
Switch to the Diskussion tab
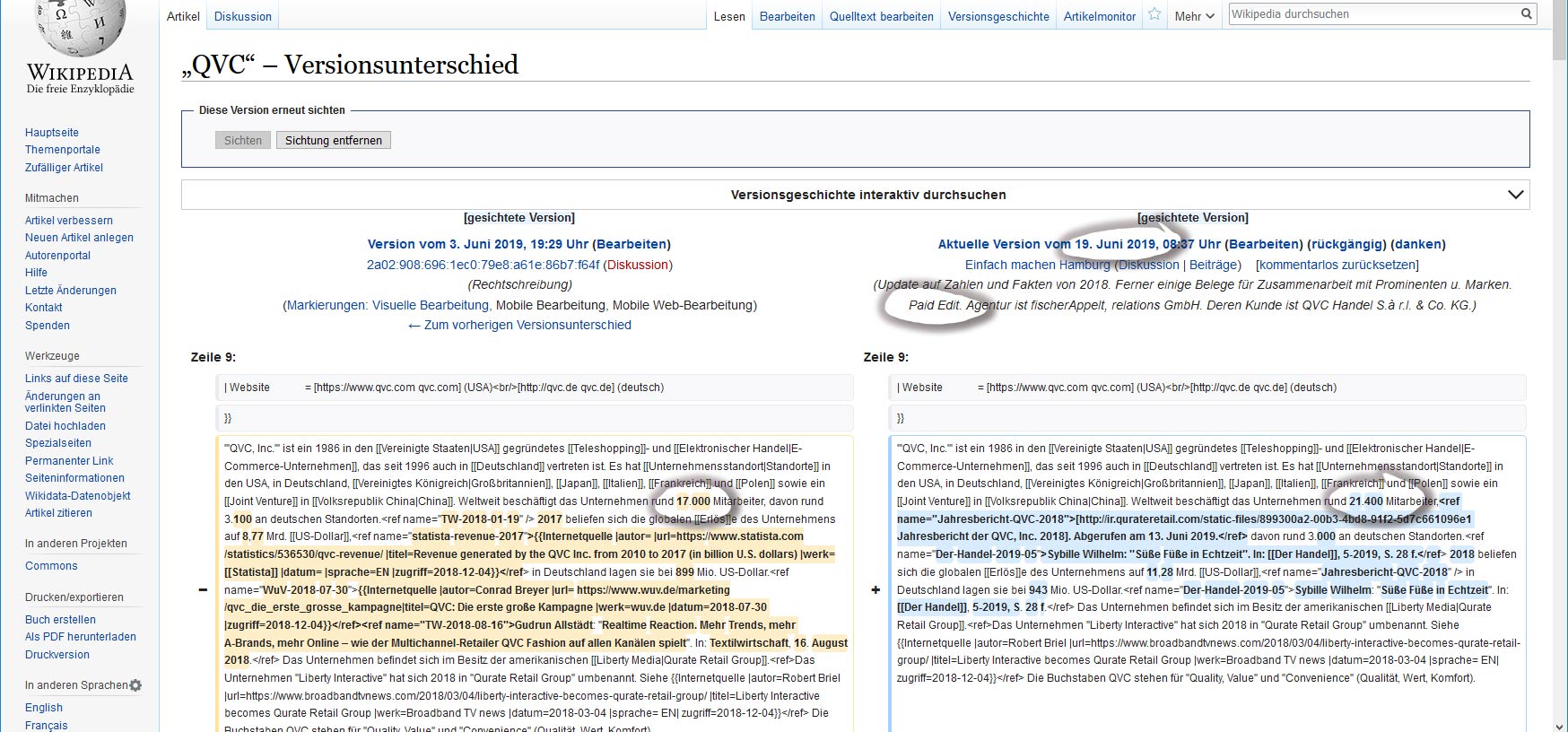pyautogui.click(x=242, y=16)
